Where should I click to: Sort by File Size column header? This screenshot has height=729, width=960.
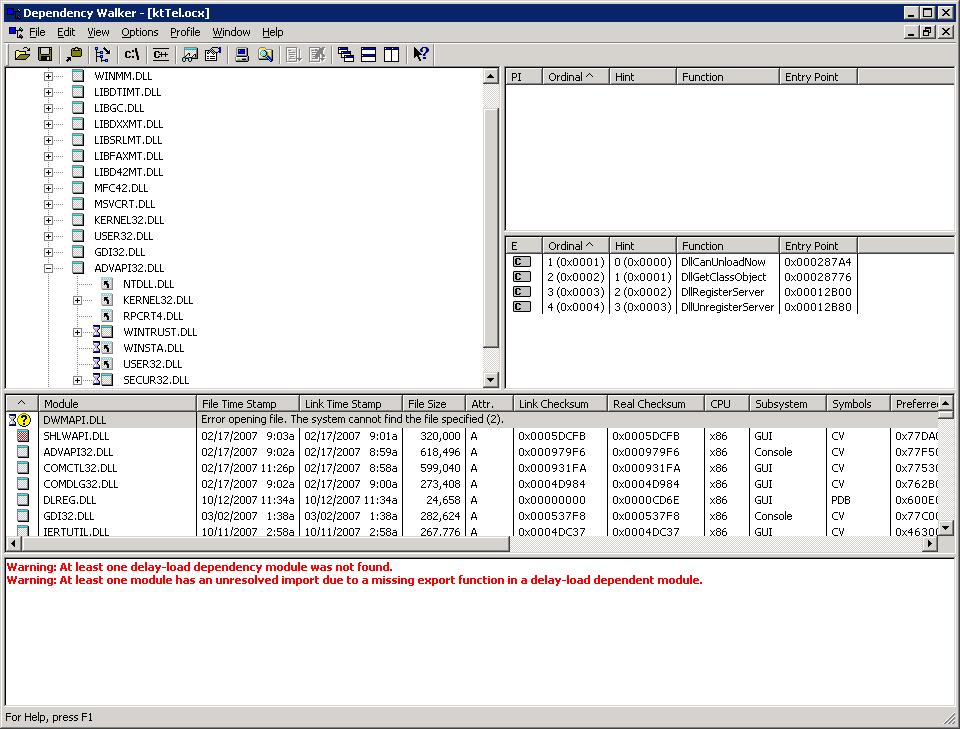433,404
